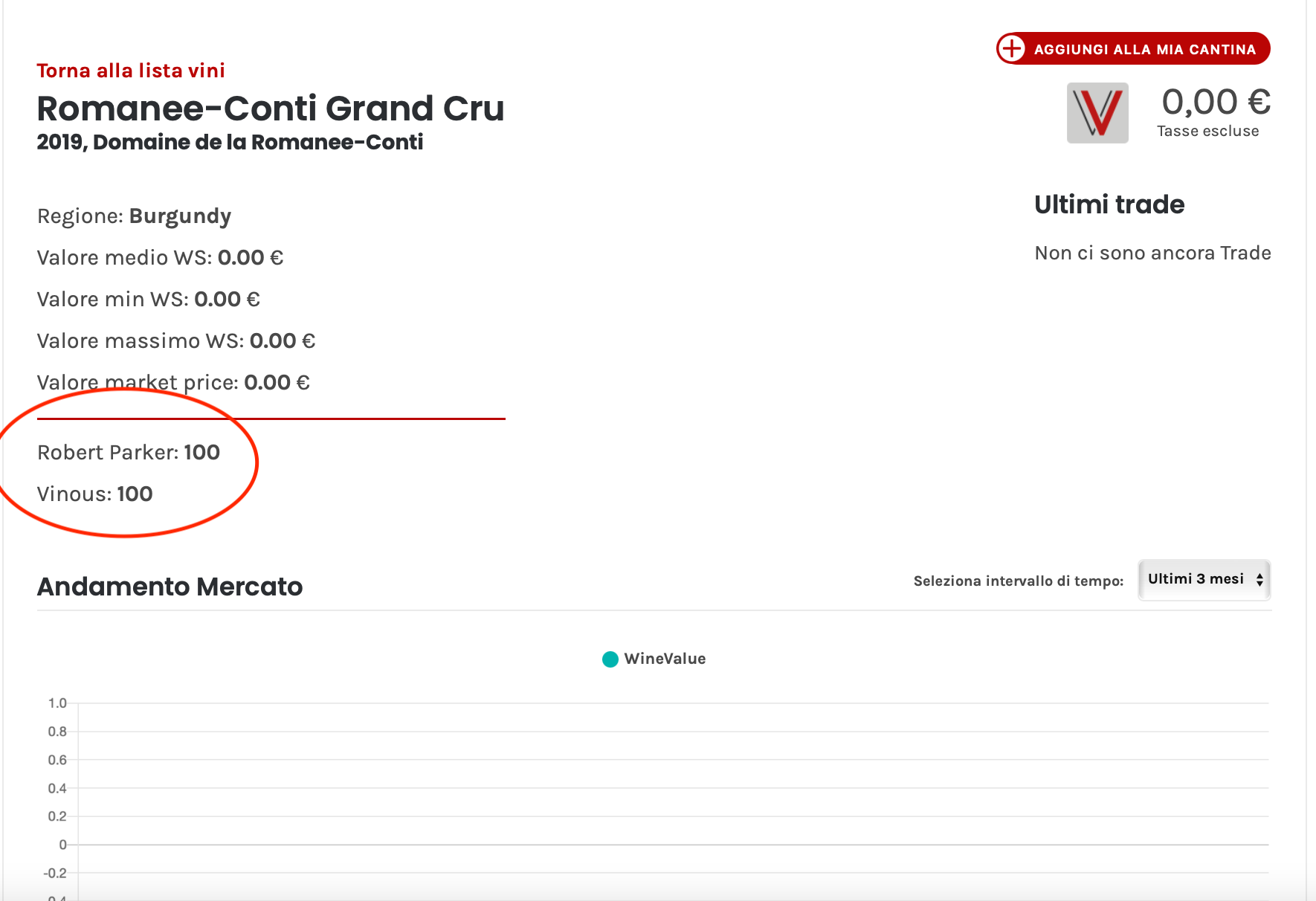This screenshot has height=901, width=1316.
Task: Click the -0.2 y-axis label on chart
Action: point(55,873)
